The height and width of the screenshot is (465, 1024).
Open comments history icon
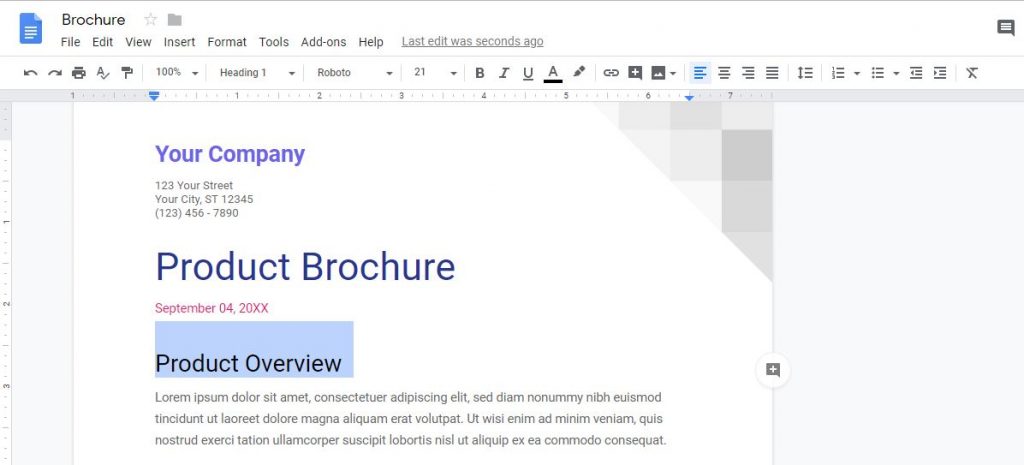pyautogui.click(x=1006, y=27)
